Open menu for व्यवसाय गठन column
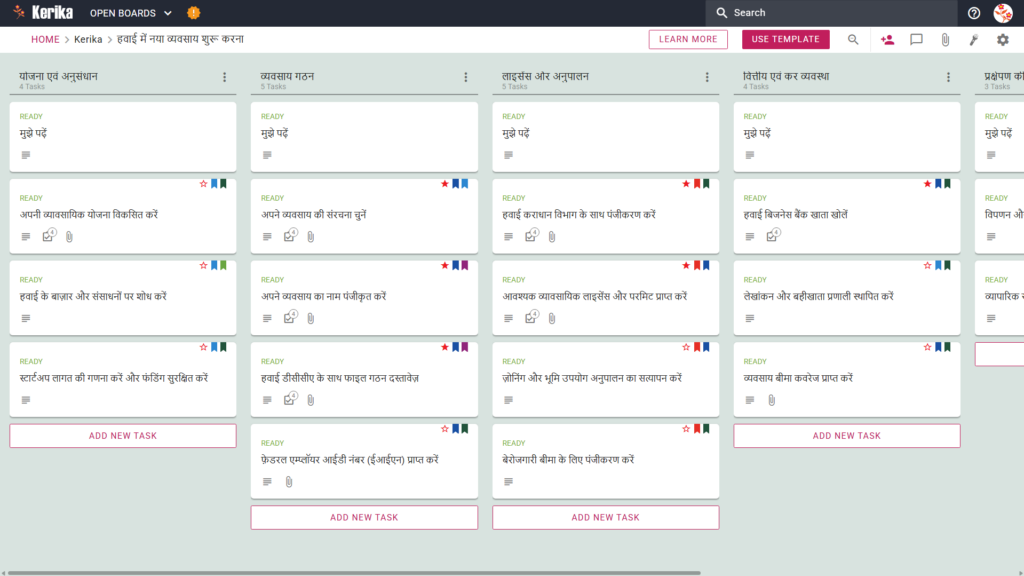 (x=466, y=77)
